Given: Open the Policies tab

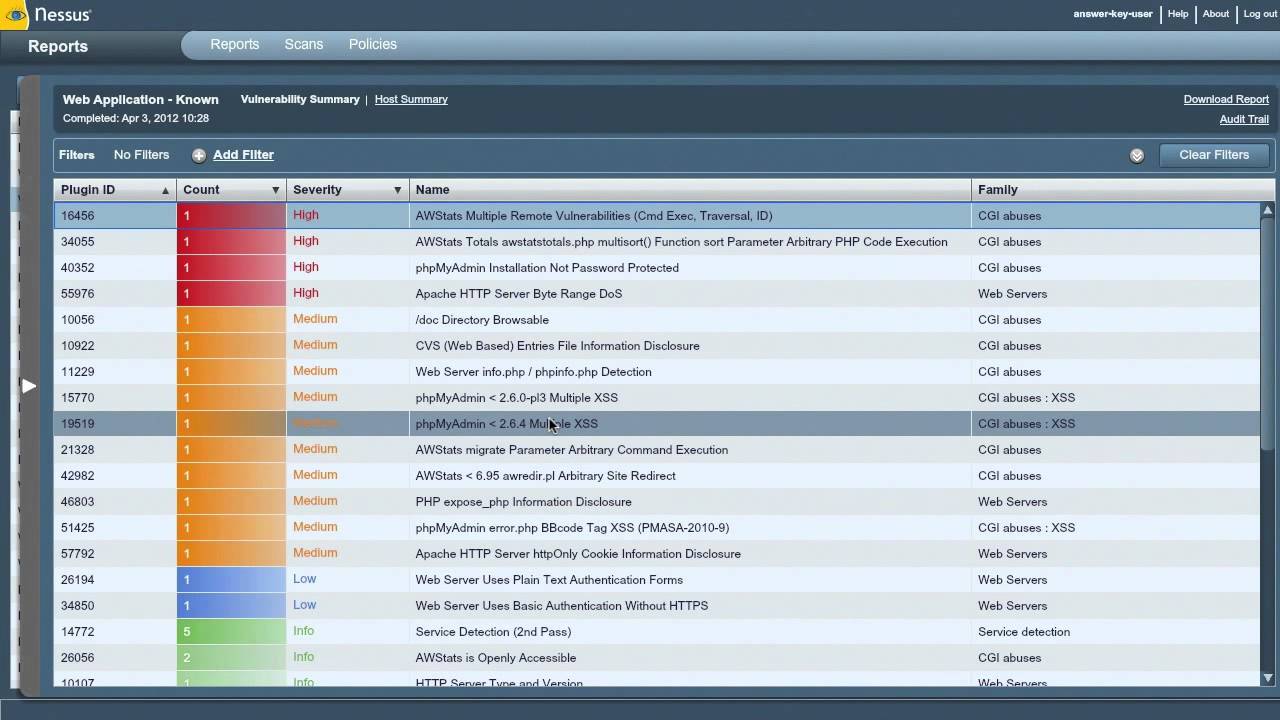Looking at the screenshot, I should coord(372,44).
